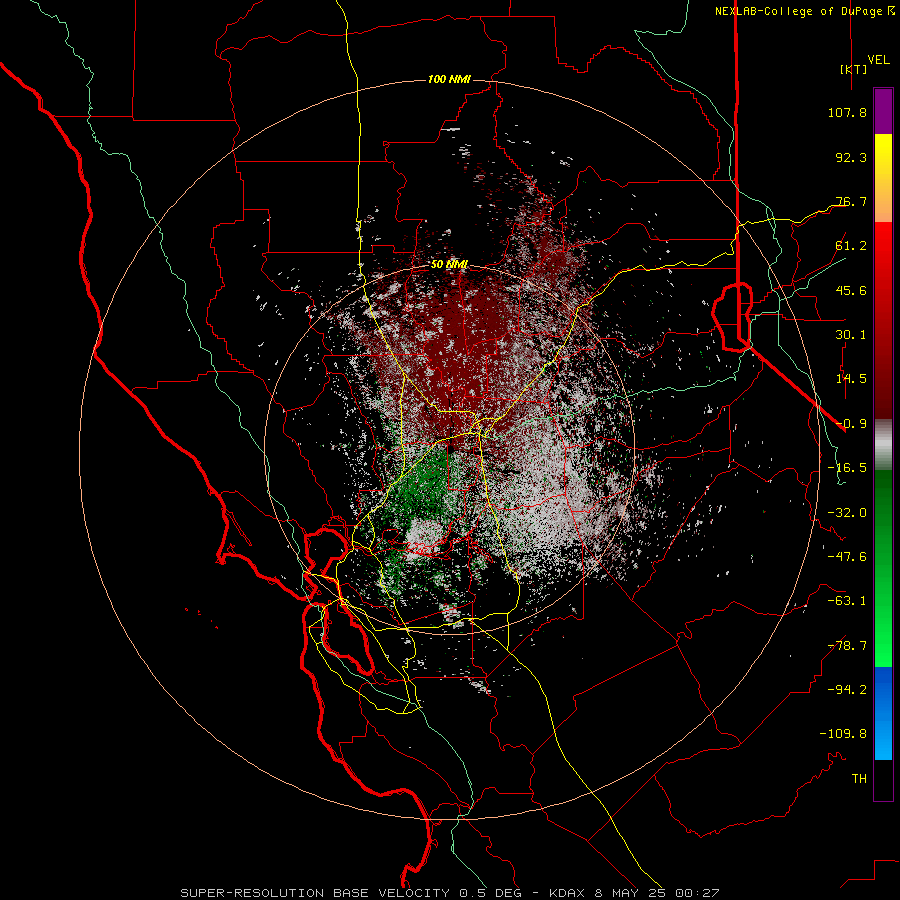Click the -0.9 value on velocity scale

point(851,424)
